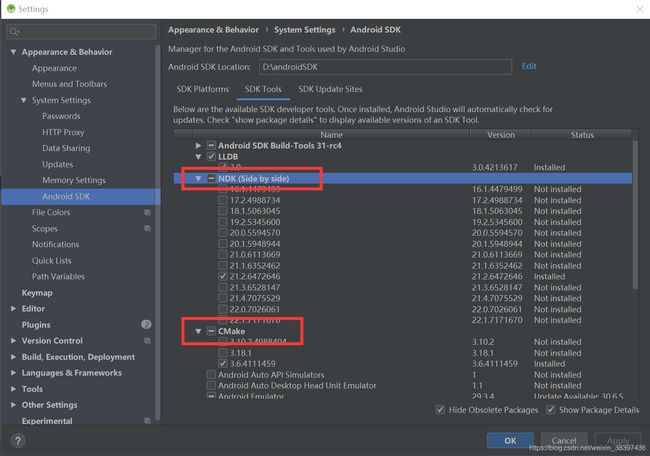Close the Settings window
Screen dimensions: 650x456
point(640,9)
